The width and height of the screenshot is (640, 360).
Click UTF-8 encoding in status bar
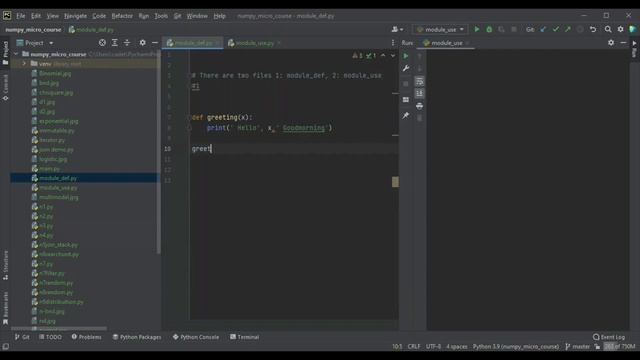[x=433, y=347]
